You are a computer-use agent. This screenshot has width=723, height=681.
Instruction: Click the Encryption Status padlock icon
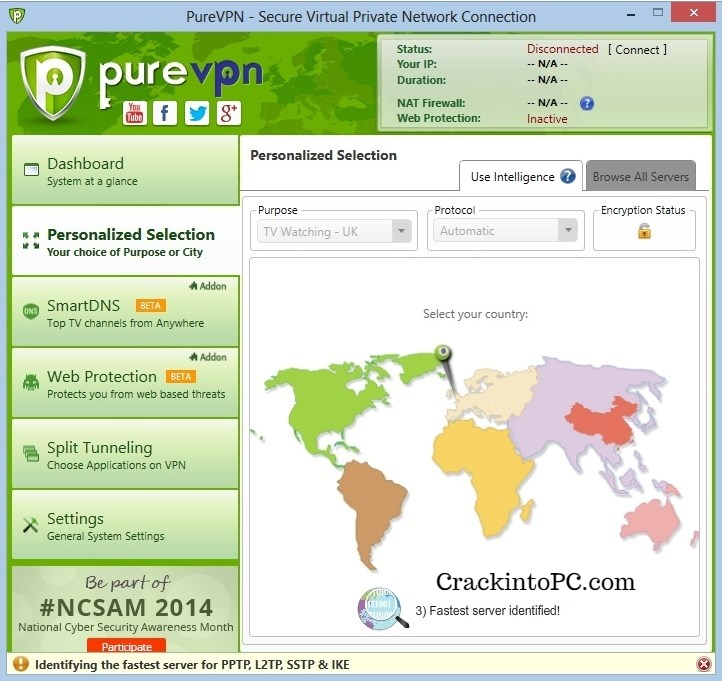(x=644, y=231)
